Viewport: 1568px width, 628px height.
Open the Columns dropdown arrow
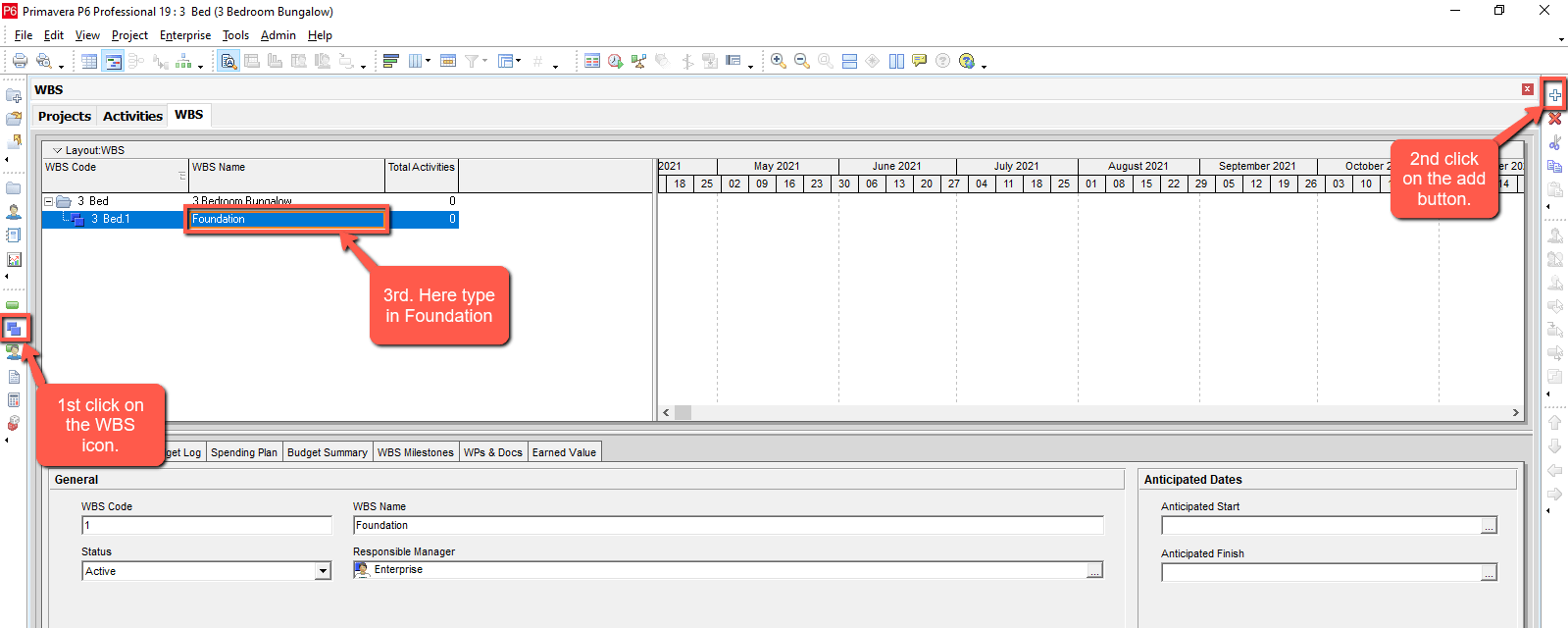[428, 61]
